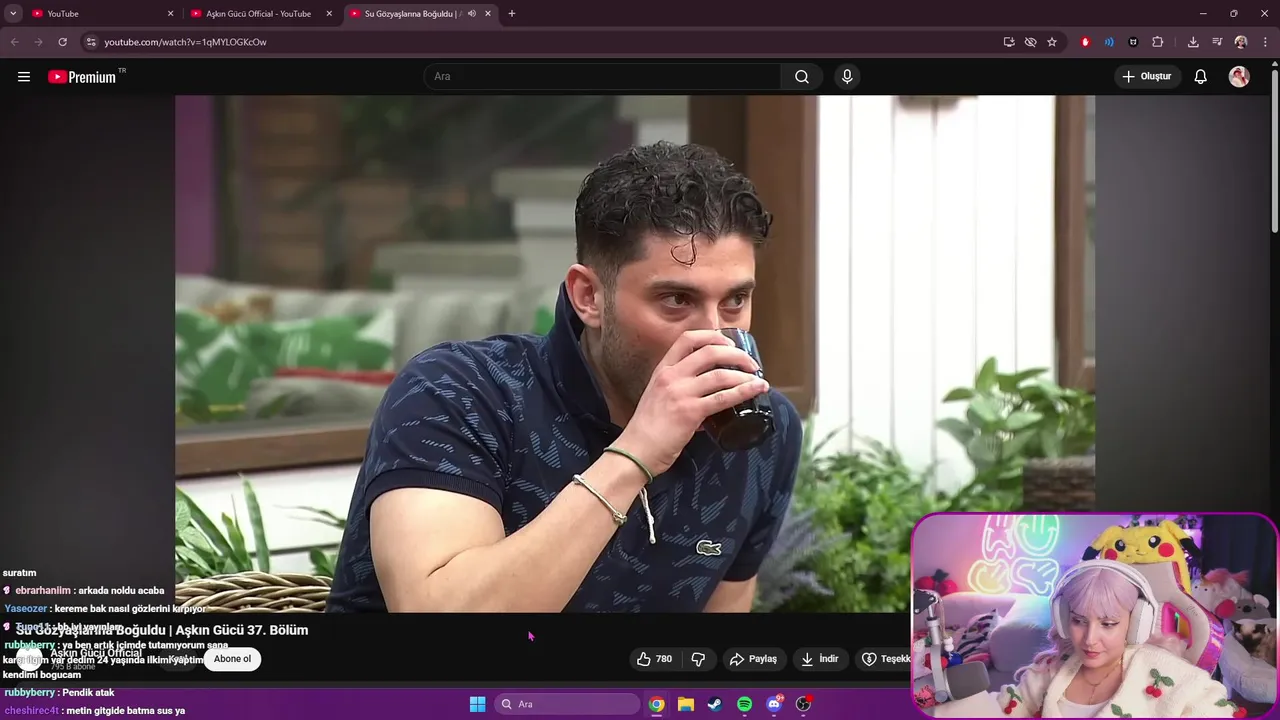
Task: Open the extensions puzzle menu
Action: pyautogui.click(x=1158, y=42)
